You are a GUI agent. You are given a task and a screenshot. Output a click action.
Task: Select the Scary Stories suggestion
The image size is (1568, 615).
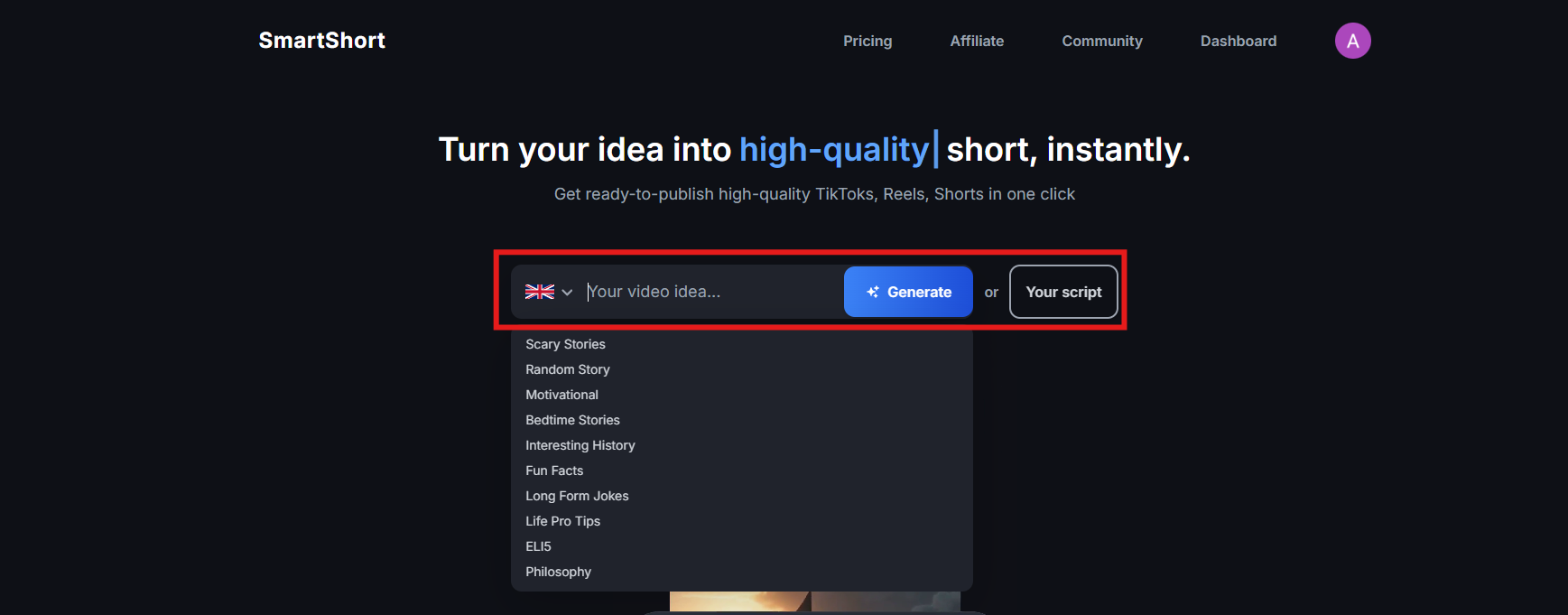565,344
